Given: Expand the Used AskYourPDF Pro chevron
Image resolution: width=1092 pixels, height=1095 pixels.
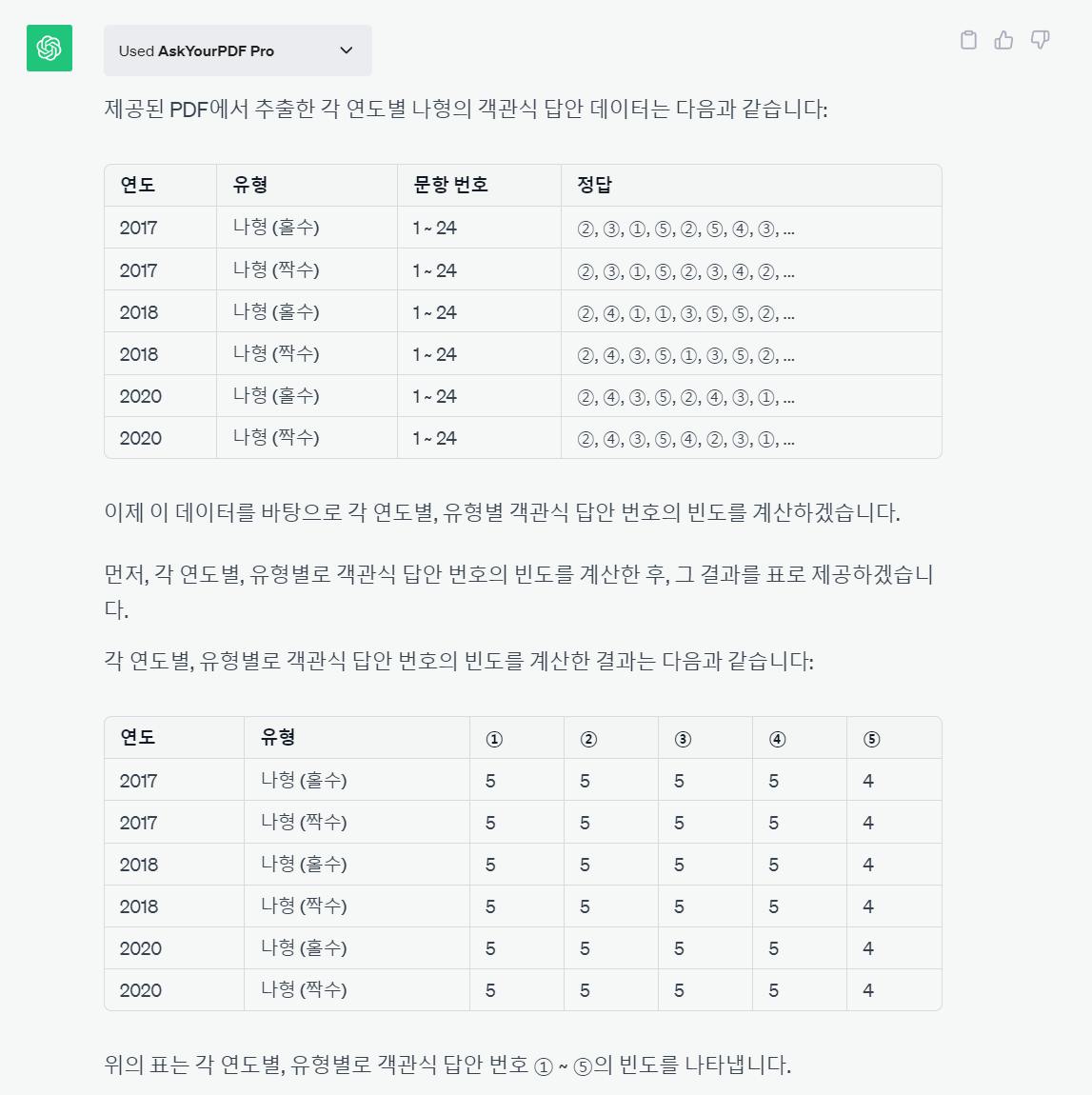Looking at the screenshot, I should pos(347,50).
